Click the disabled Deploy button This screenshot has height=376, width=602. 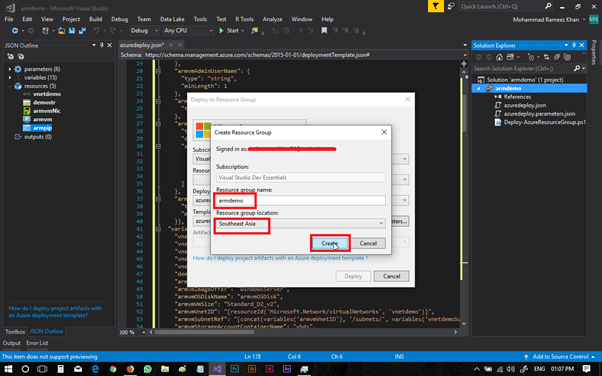353,276
